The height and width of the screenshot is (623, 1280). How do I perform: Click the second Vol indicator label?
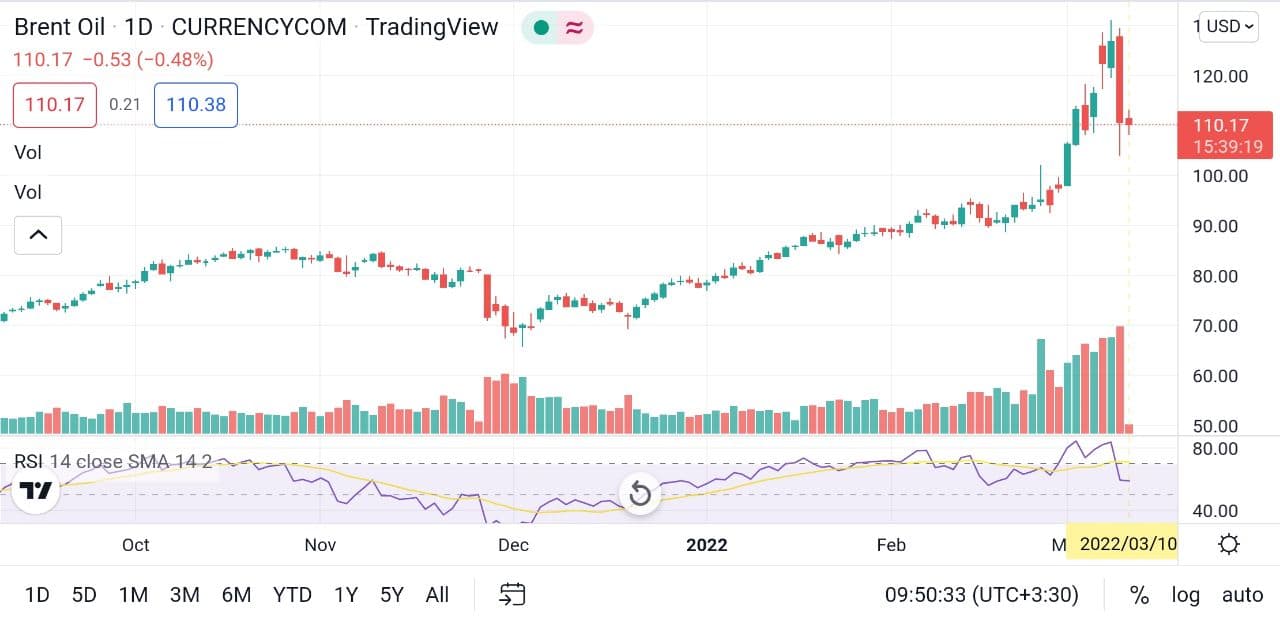pyautogui.click(x=28, y=192)
